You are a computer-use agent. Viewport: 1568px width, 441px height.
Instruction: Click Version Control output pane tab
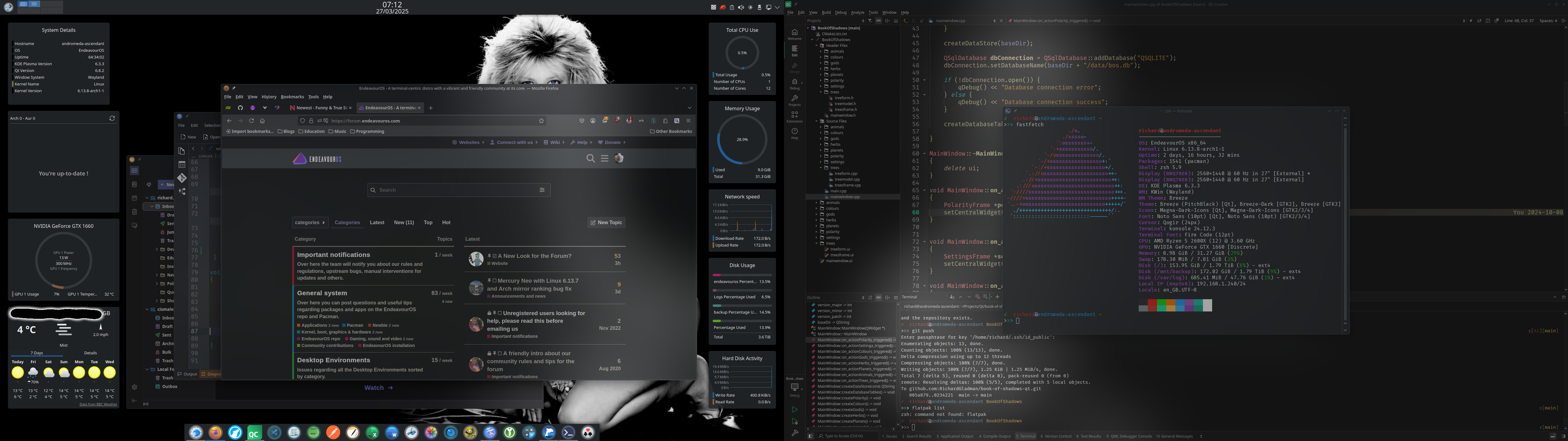[1055, 436]
